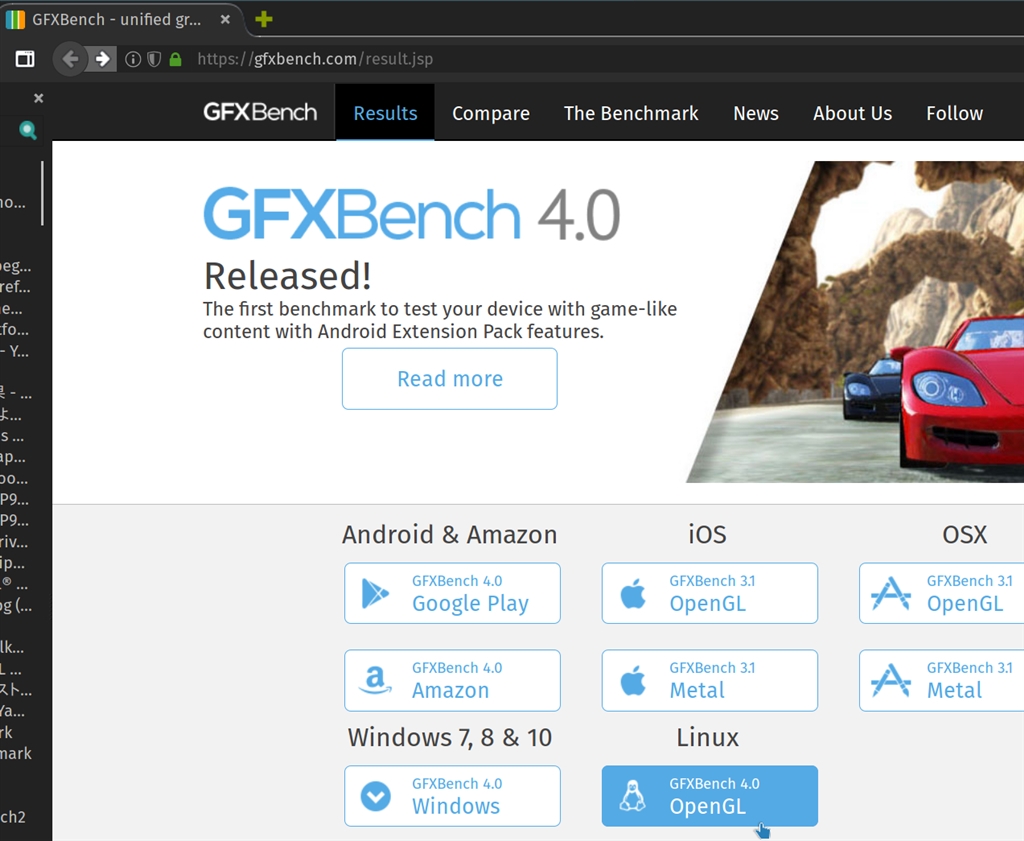Go back with browser back arrow
This screenshot has width=1024, height=841.
coord(70,59)
